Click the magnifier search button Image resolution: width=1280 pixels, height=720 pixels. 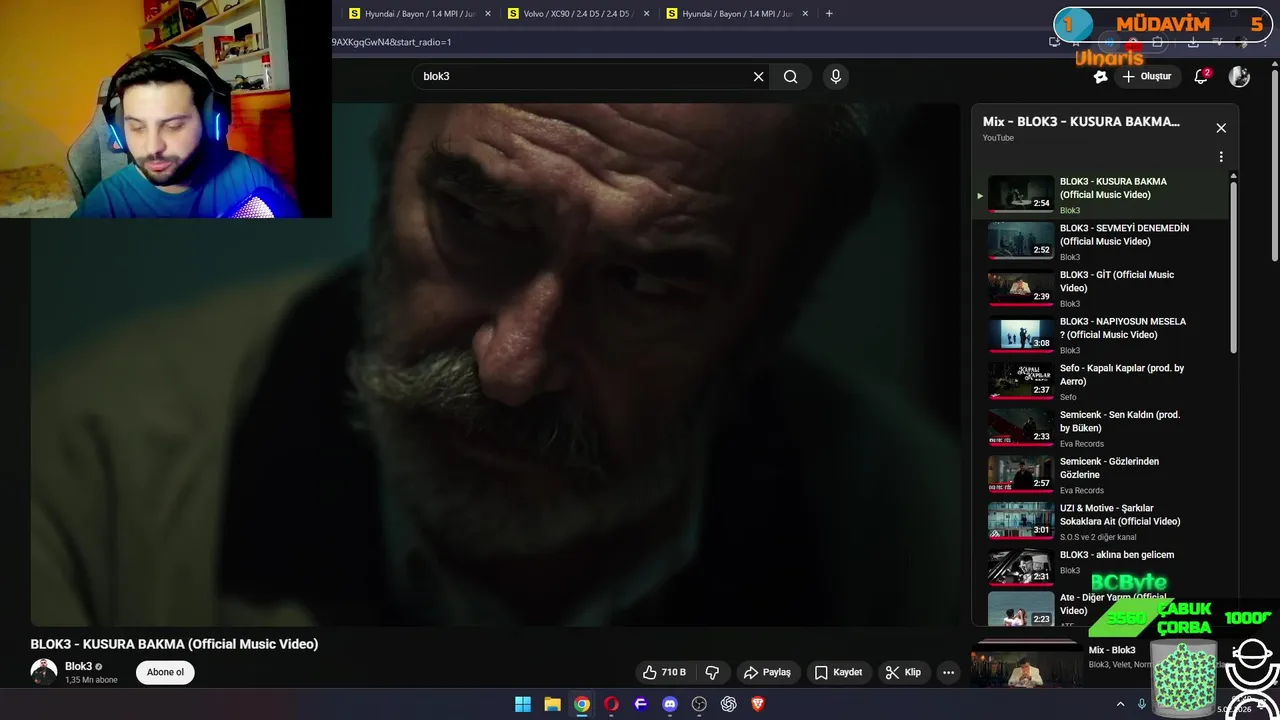click(790, 76)
